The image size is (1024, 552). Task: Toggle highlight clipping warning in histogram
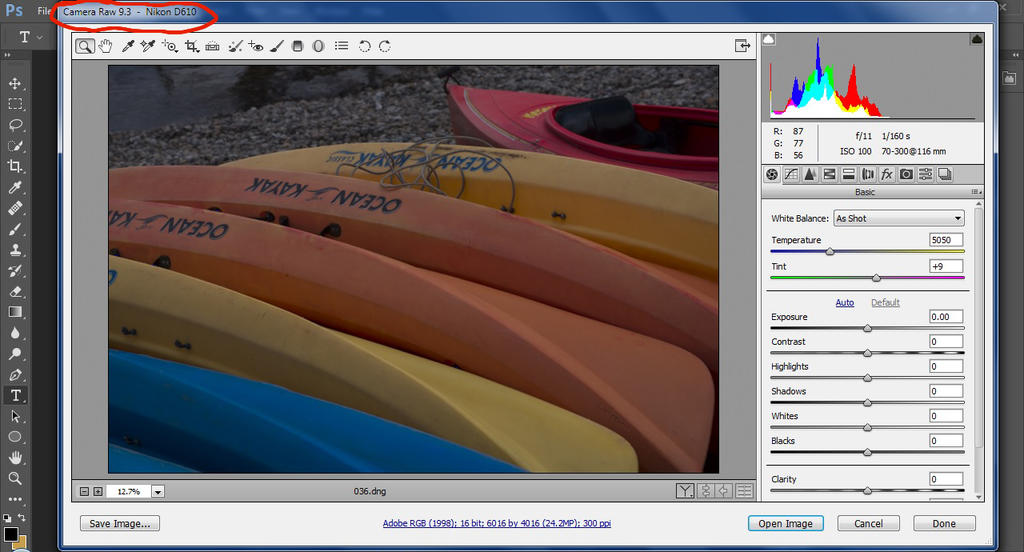[x=976, y=39]
